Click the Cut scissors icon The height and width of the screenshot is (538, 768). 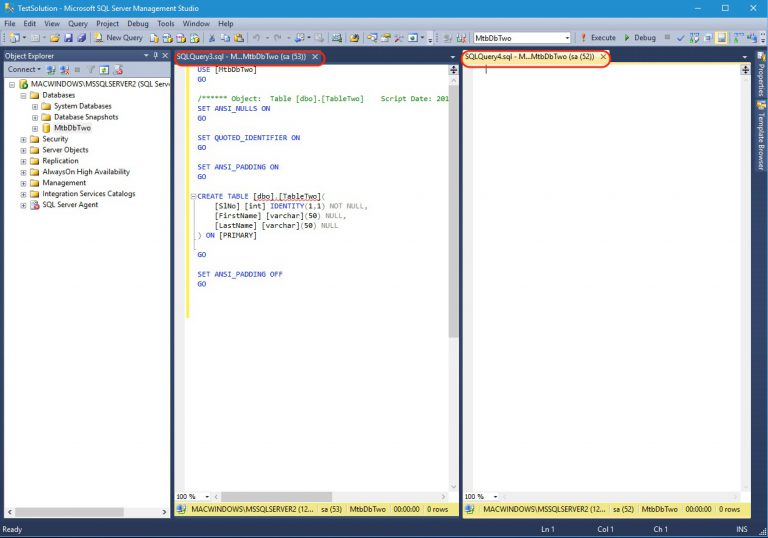click(212, 38)
